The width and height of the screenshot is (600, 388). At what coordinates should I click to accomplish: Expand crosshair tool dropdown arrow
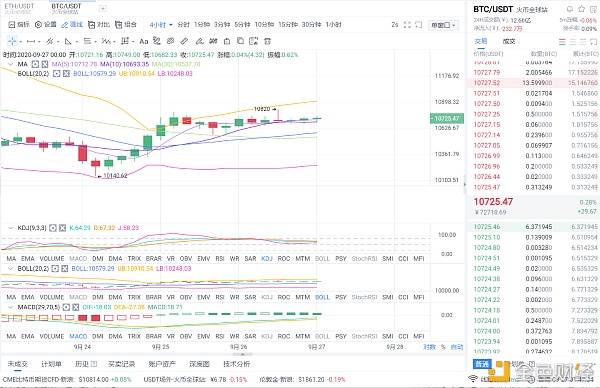[x=20, y=41]
